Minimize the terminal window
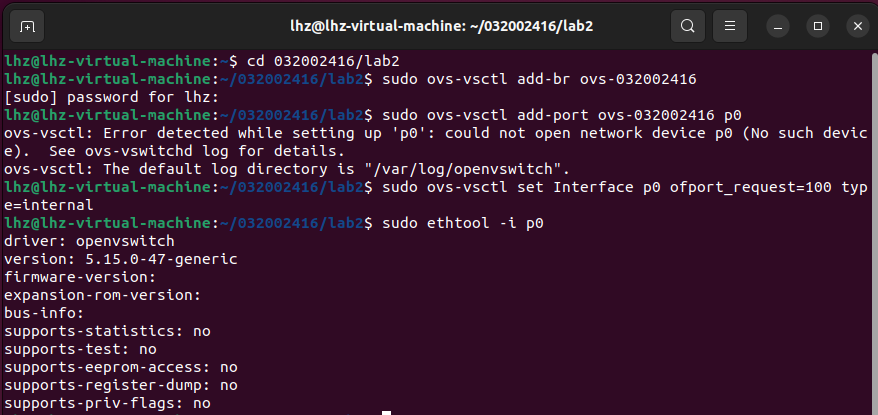 (778, 26)
